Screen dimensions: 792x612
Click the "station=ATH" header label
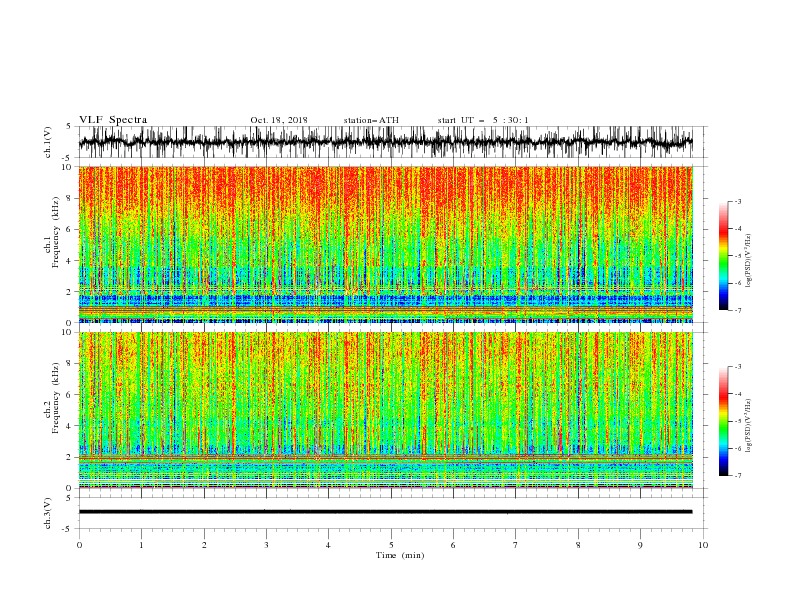pyautogui.click(x=371, y=120)
